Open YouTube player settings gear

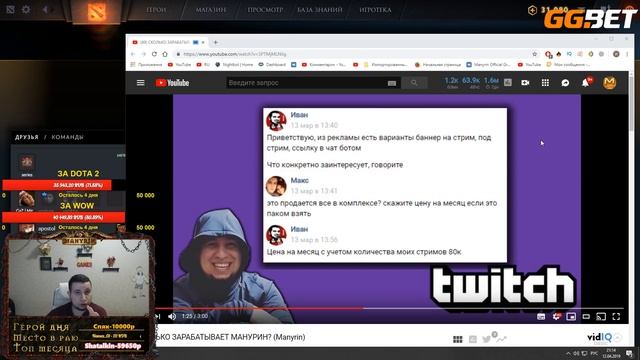pos(556,316)
